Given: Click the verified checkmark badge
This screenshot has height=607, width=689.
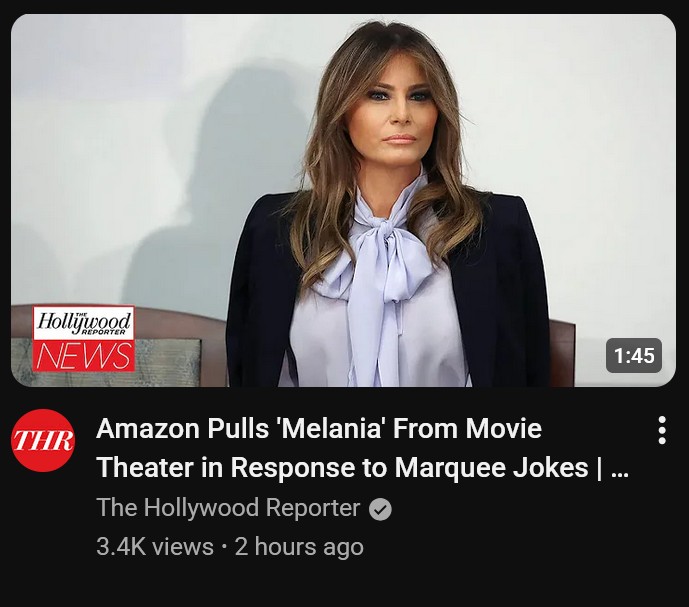Looking at the screenshot, I should pos(380,510).
